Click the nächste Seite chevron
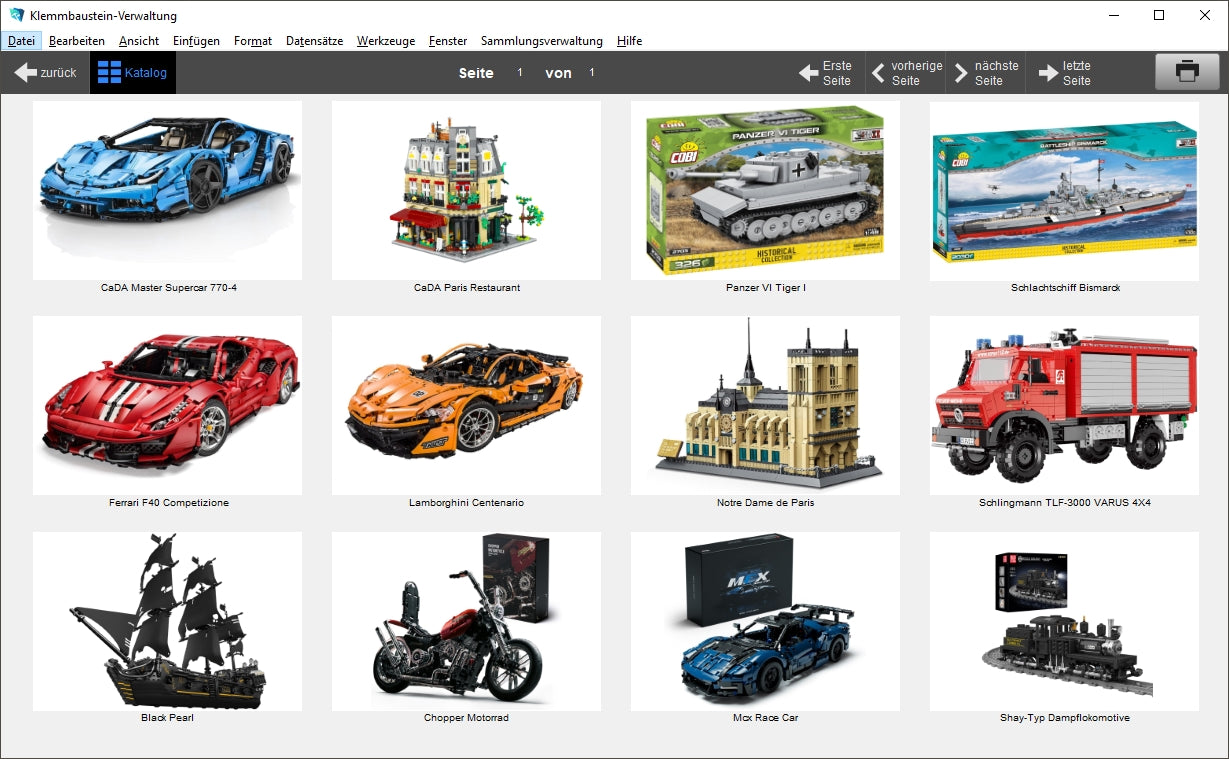Screen dimensions: 1229x759 click(x=961, y=73)
